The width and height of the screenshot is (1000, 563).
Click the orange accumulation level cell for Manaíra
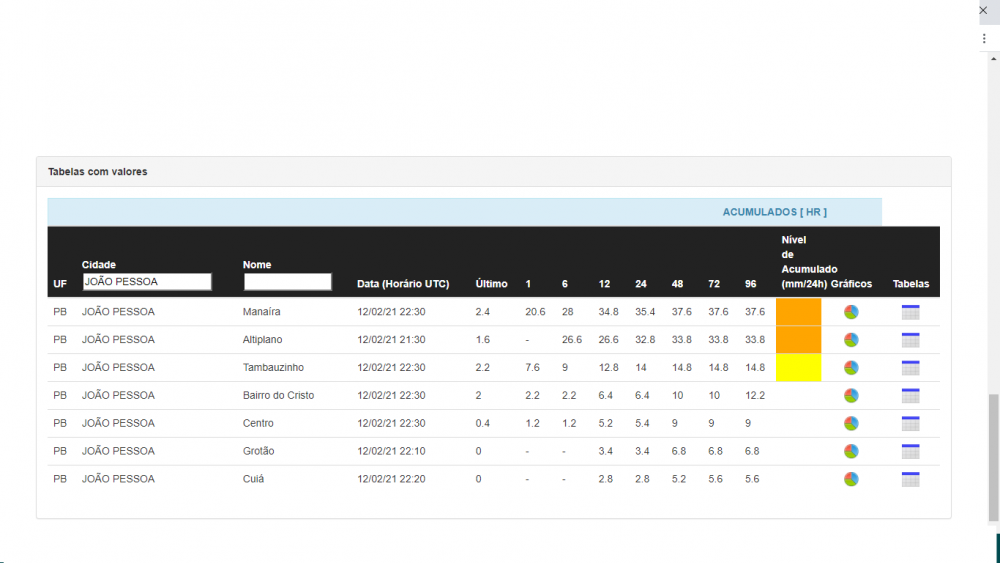798,312
